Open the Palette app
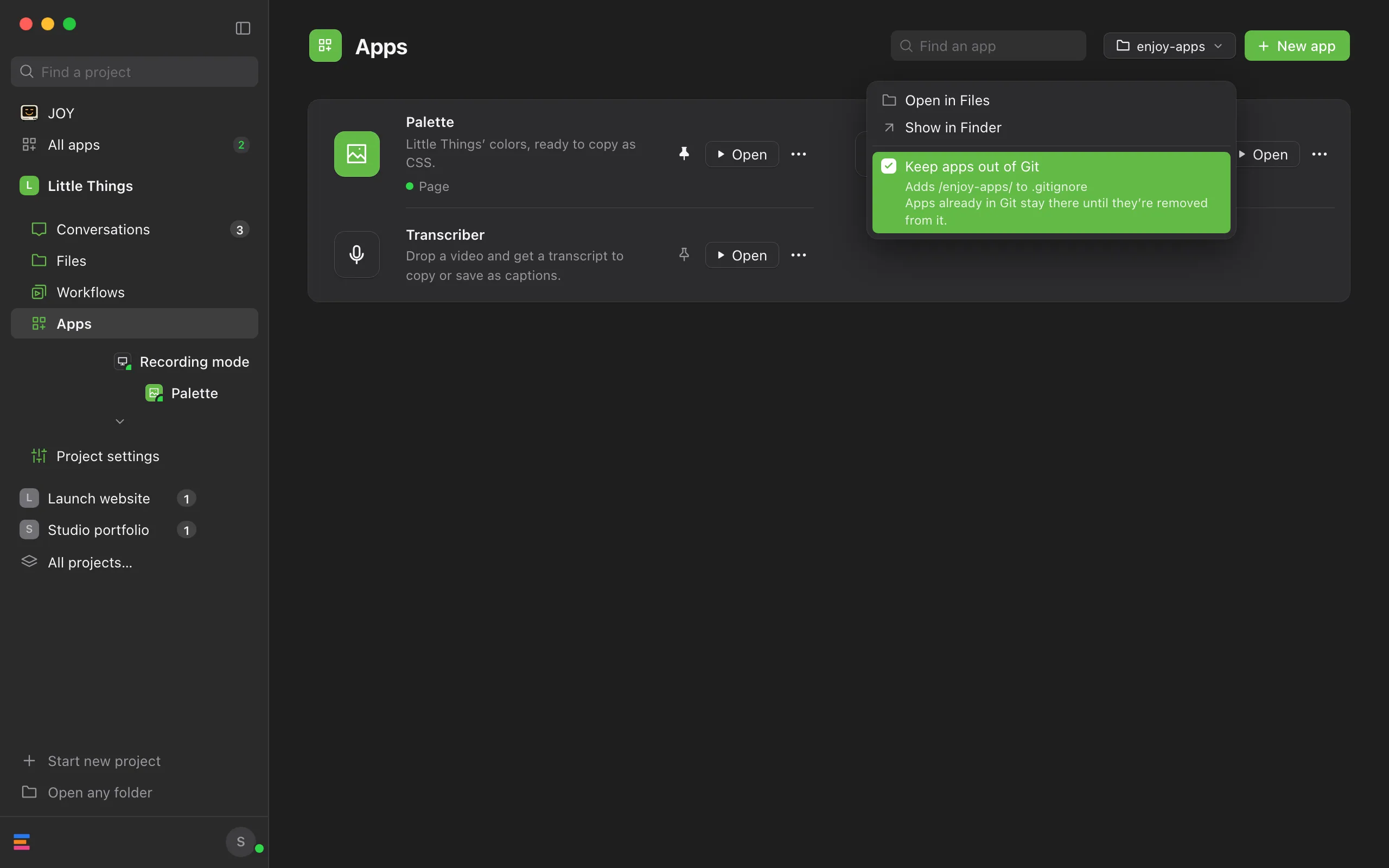 tap(742, 155)
